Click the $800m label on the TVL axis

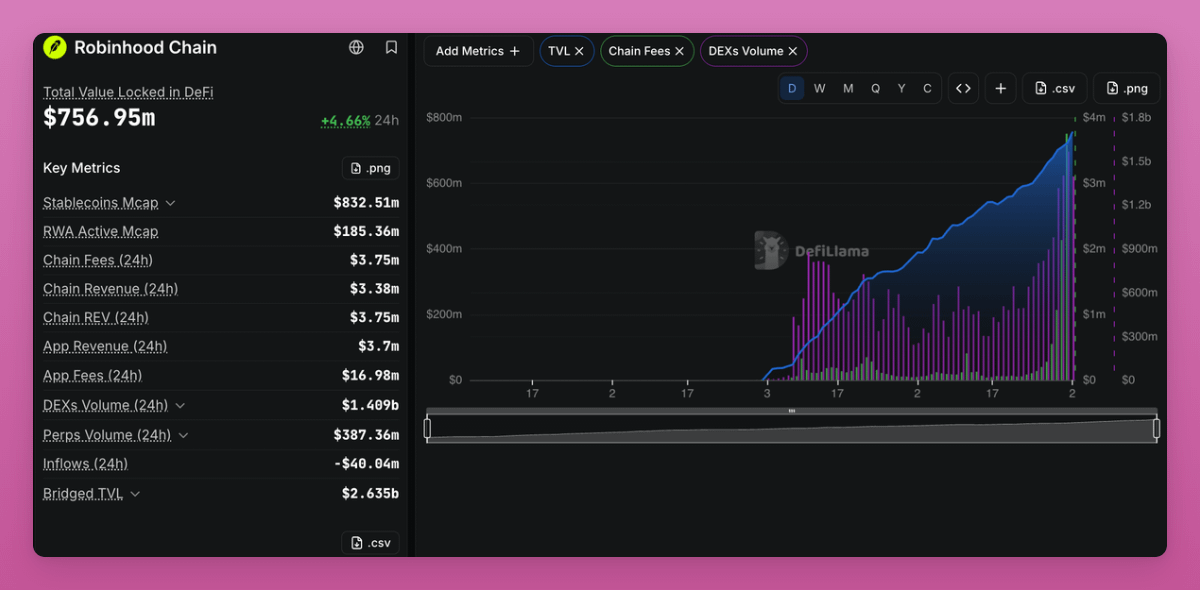444,117
